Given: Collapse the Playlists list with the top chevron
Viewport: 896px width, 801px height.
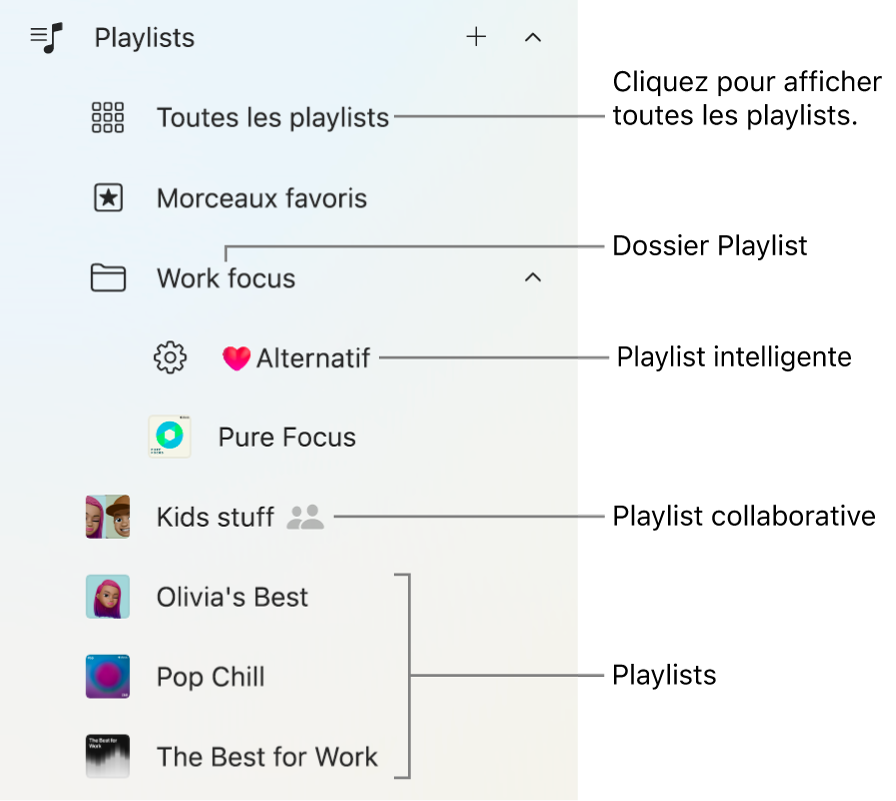Looking at the screenshot, I should (x=533, y=37).
